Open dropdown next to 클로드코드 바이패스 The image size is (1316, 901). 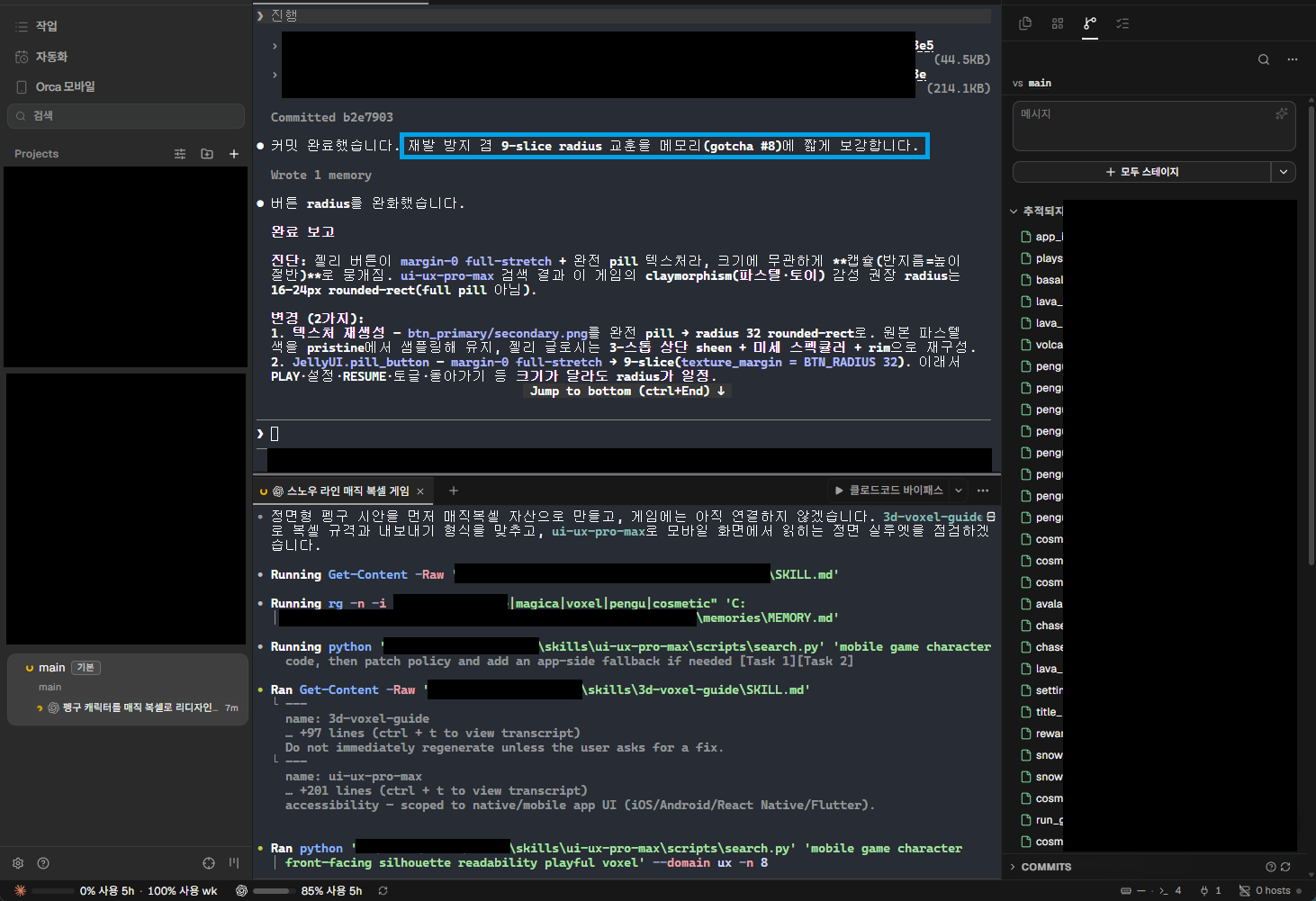pos(959,491)
